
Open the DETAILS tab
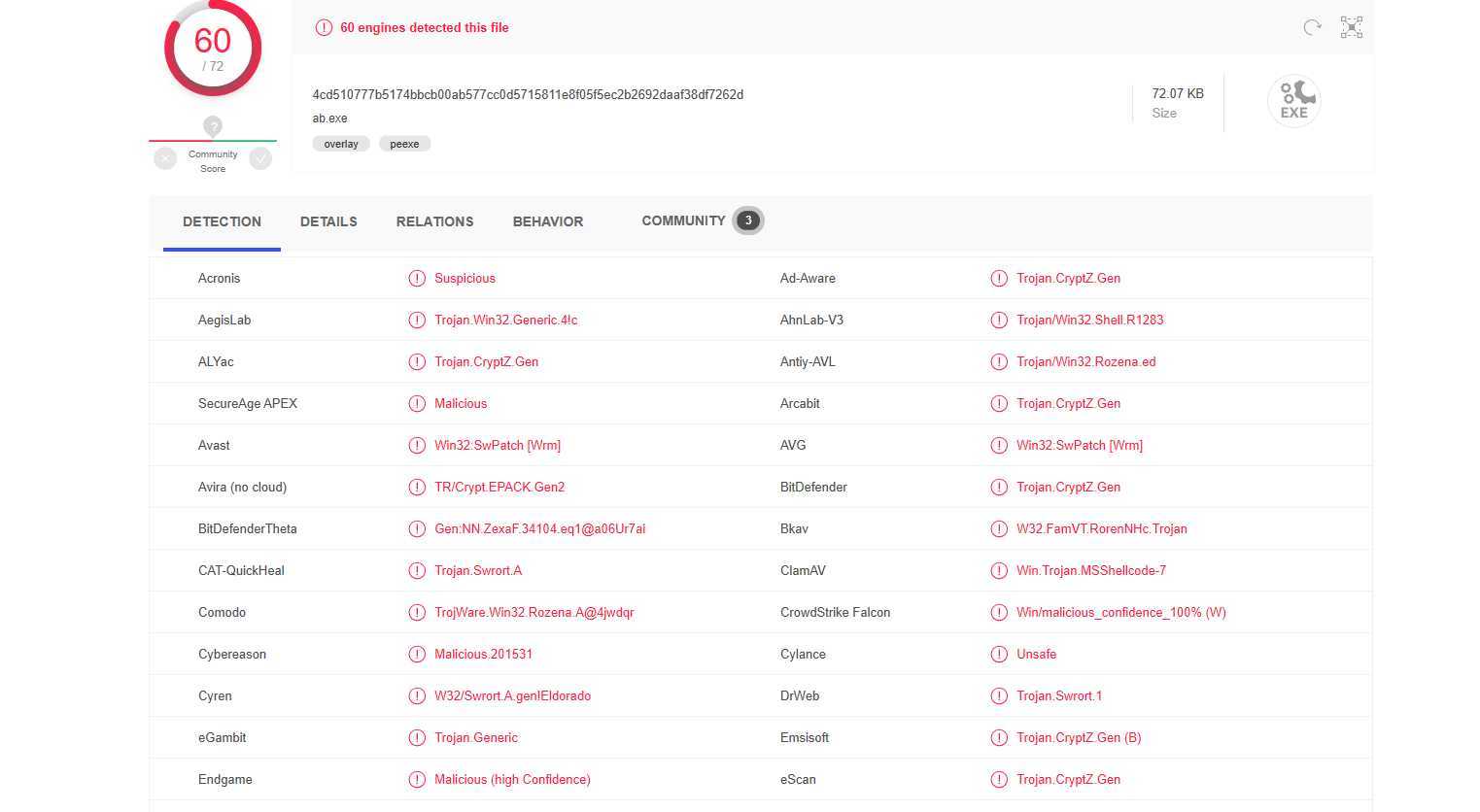tap(328, 221)
